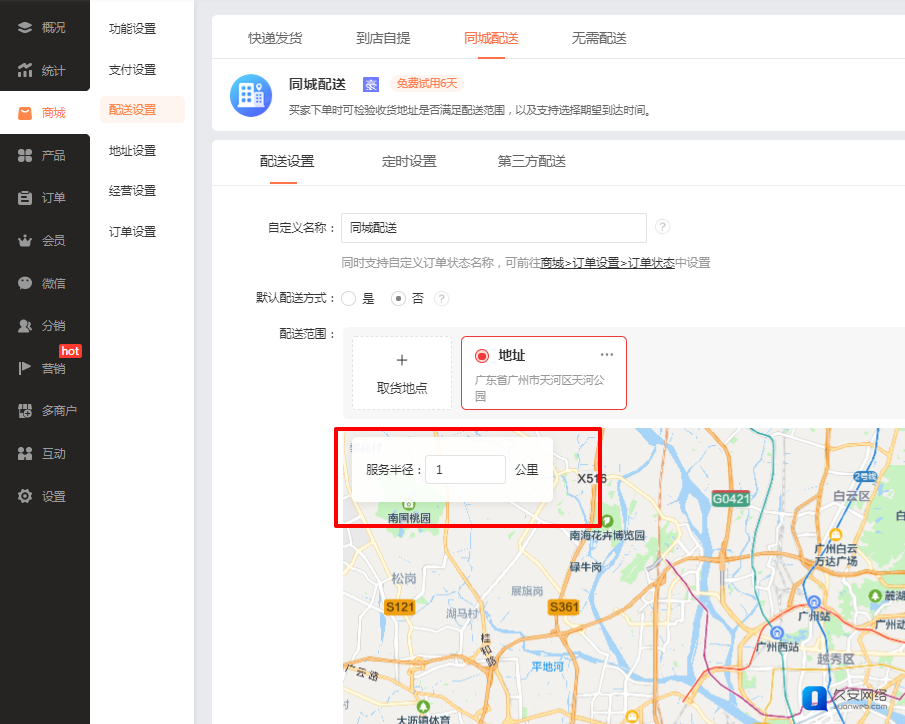Open 订单 orders clipboard icon
Image resolution: width=905 pixels, height=724 pixels.
coord(25,198)
